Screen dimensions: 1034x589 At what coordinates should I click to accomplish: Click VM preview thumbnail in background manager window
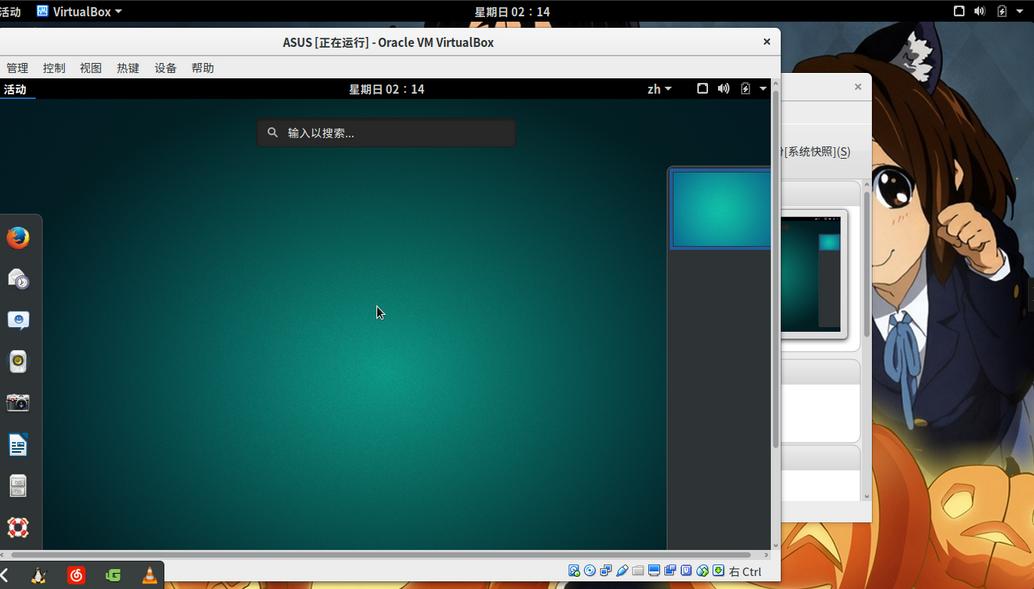click(812, 274)
